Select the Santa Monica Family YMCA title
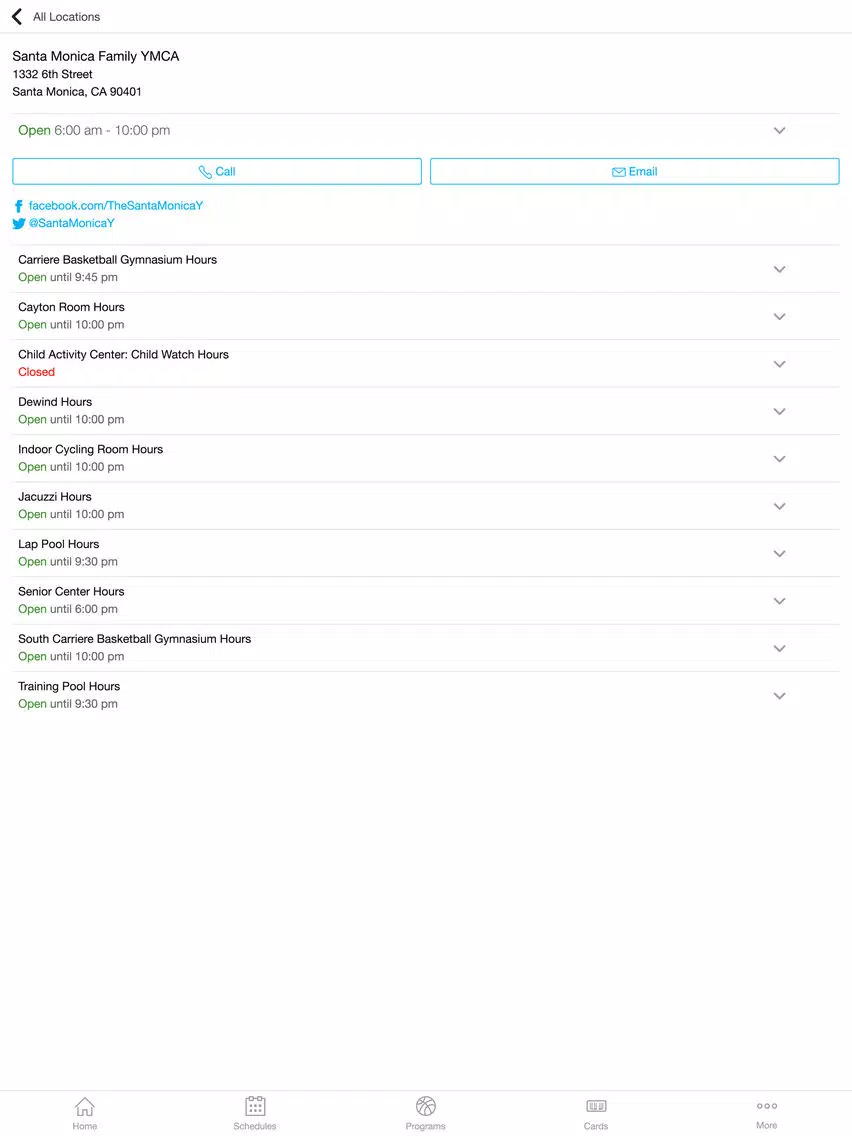Screen dimensions: 852x1136 [96, 57]
